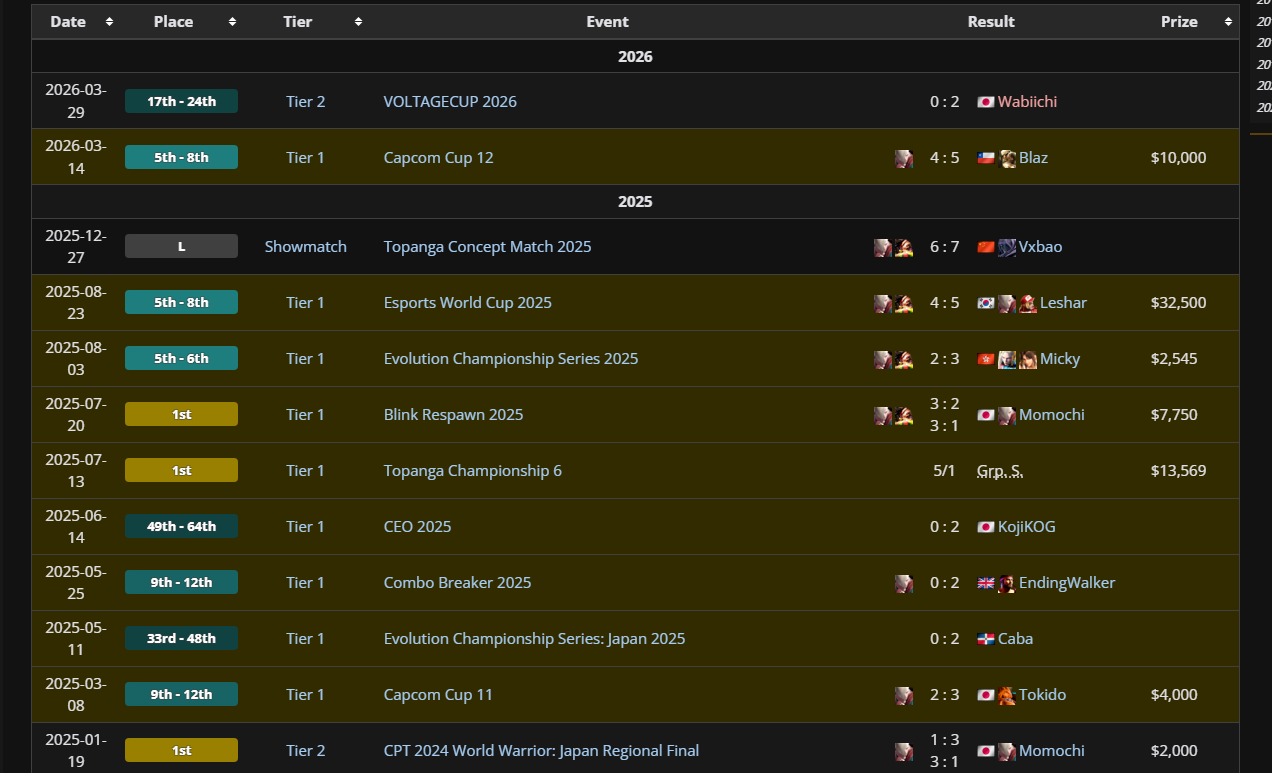Click the played character icon in Capcom Cup 11 row
The image size is (1272, 773).
click(x=904, y=695)
